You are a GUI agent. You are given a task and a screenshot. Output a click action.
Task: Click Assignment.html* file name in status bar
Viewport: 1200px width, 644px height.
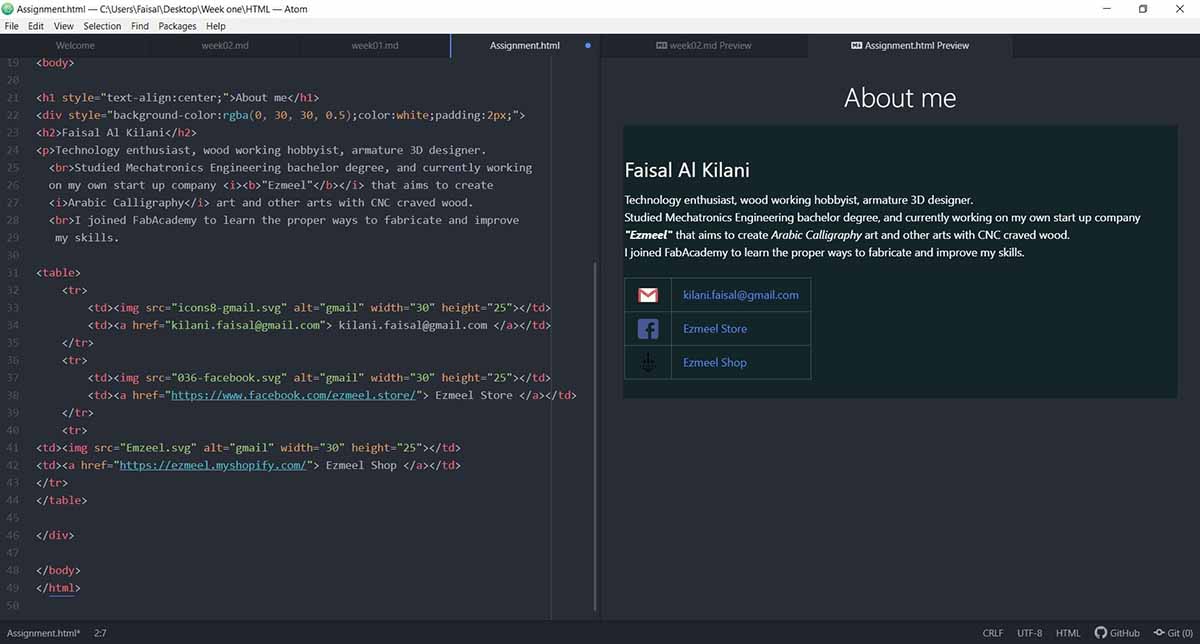pos(43,633)
